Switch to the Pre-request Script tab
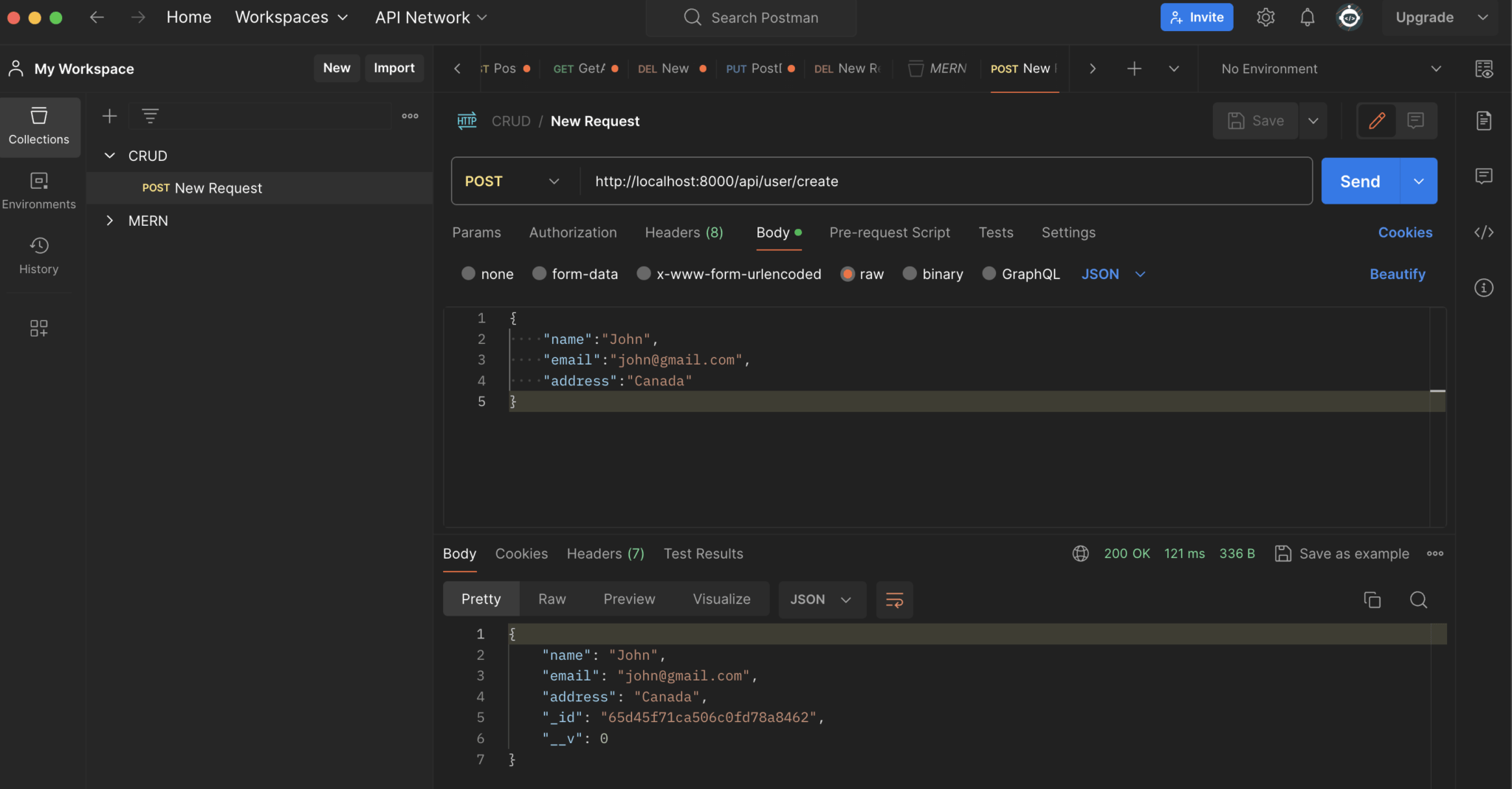The width and height of the screenshot is (1512, 789). coord(890,232)
